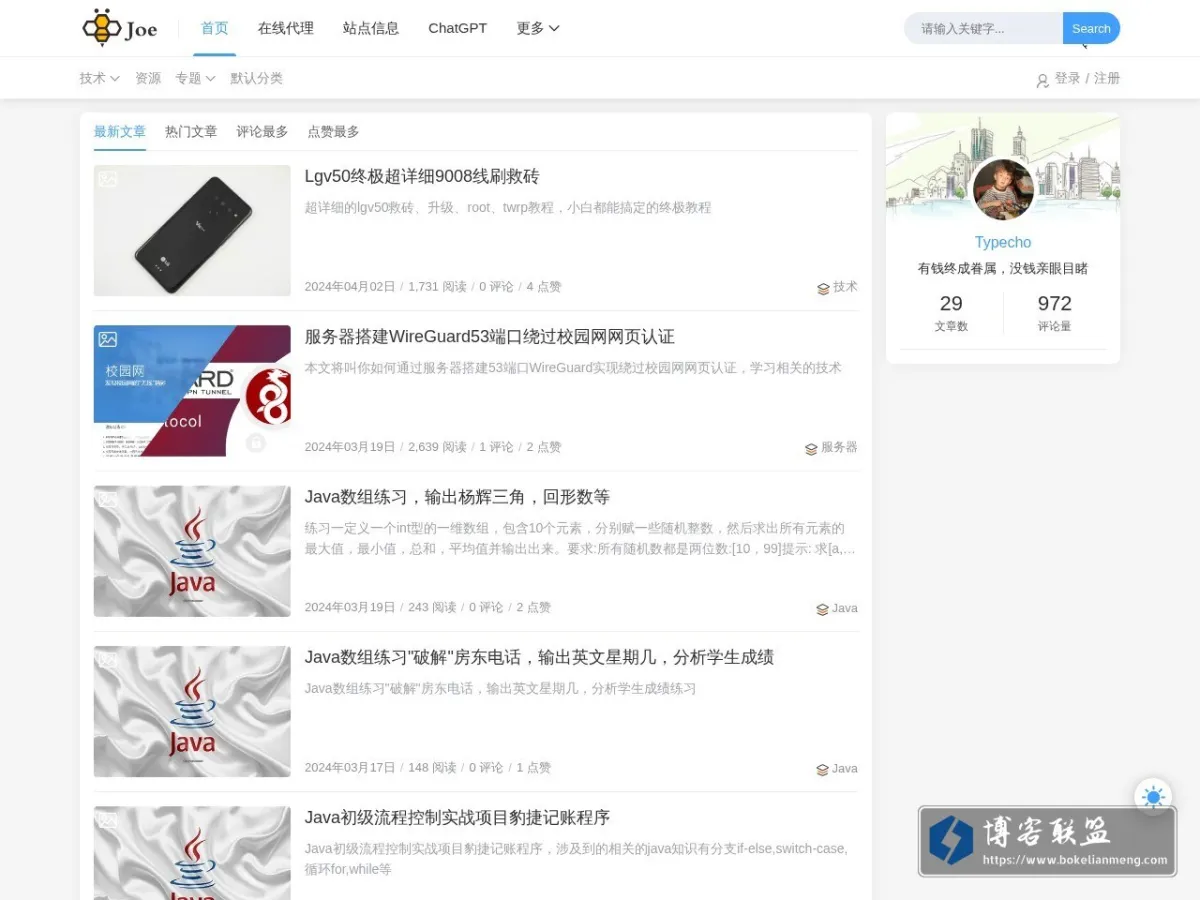
Task: Click the WireGuard 校园网 thumbnail
Action: pyautogui.click(x=192, y=391)
